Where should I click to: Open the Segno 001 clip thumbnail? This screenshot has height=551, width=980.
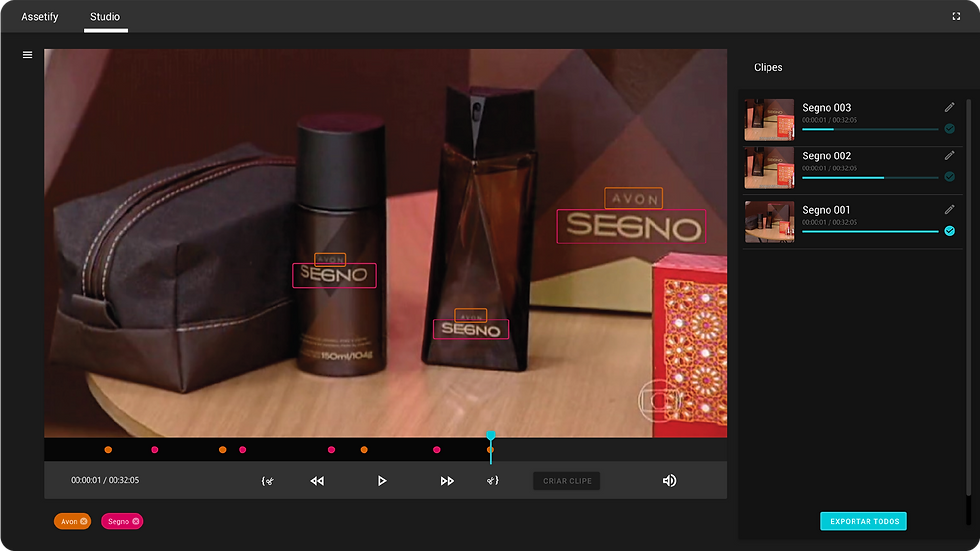[769, 222]
